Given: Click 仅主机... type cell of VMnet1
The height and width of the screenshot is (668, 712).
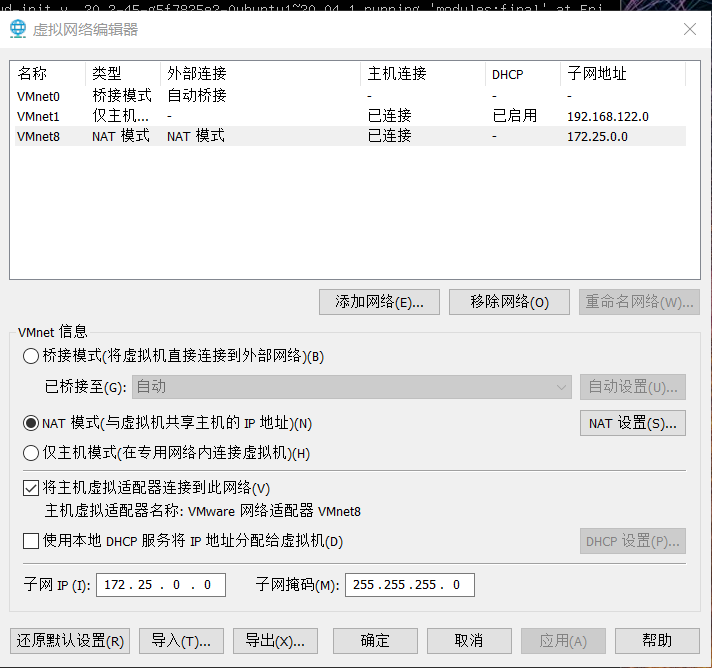Looking at the screenshot, I should (x=120, y=116).
